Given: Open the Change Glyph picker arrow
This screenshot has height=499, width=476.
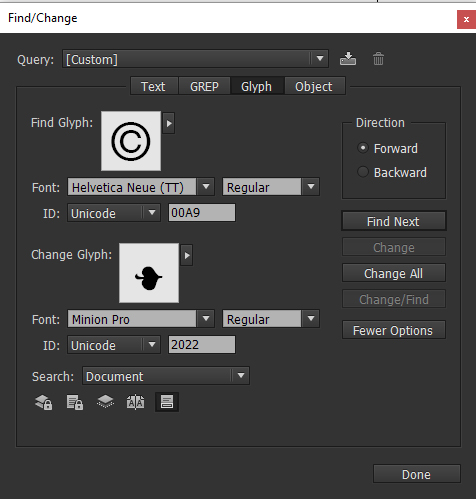Looking at the screenshot, I should 187,255.
